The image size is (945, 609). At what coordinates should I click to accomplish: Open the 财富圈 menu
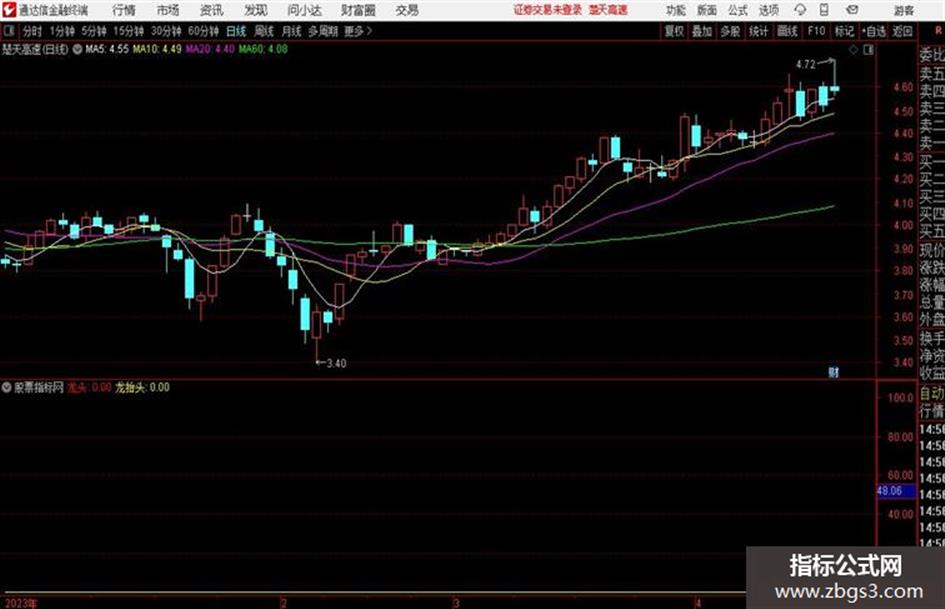pyautogui.click(x=358, y=10)
